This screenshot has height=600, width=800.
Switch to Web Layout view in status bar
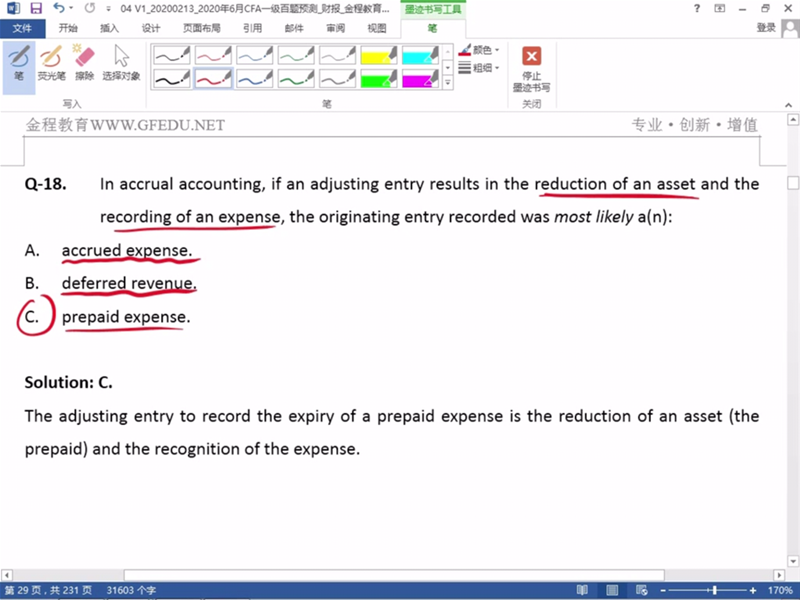(x=641, y=590)
